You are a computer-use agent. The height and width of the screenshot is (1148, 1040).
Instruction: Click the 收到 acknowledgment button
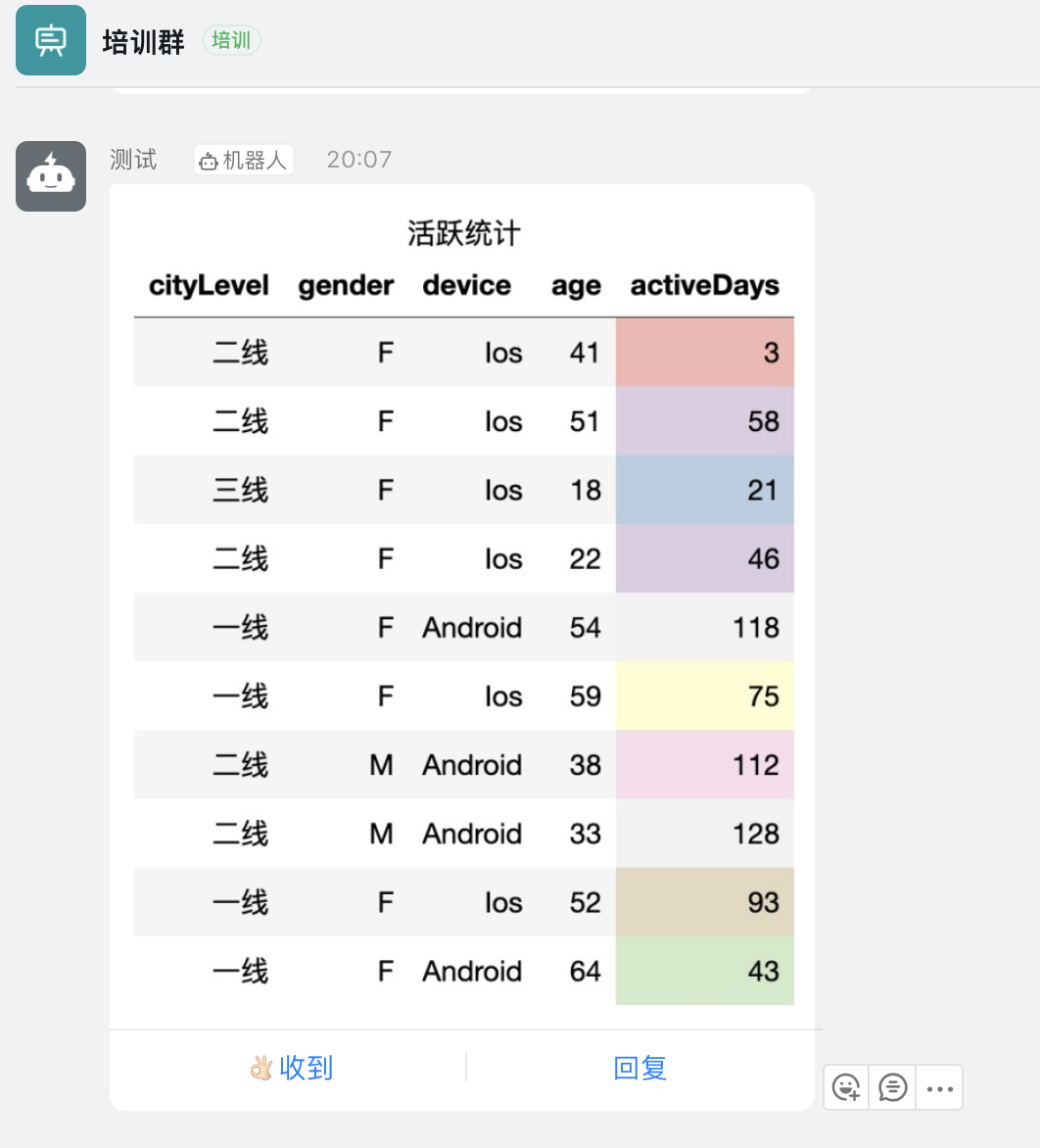point(291,1069)
